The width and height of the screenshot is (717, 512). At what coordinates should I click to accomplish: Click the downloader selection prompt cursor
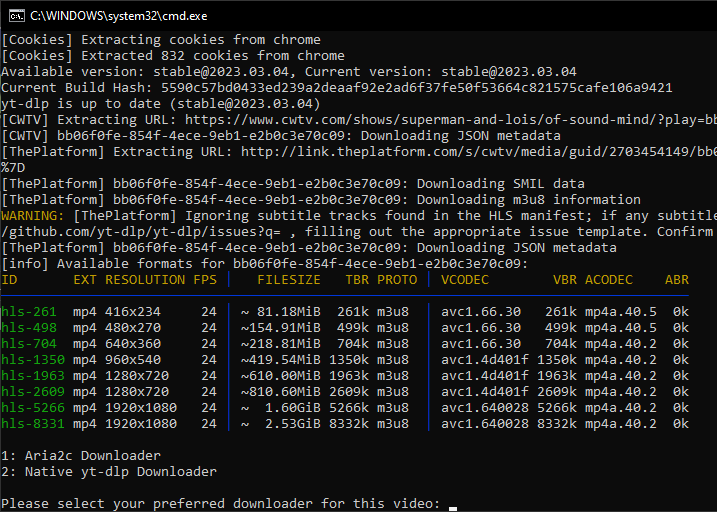[x=453, y=507]
